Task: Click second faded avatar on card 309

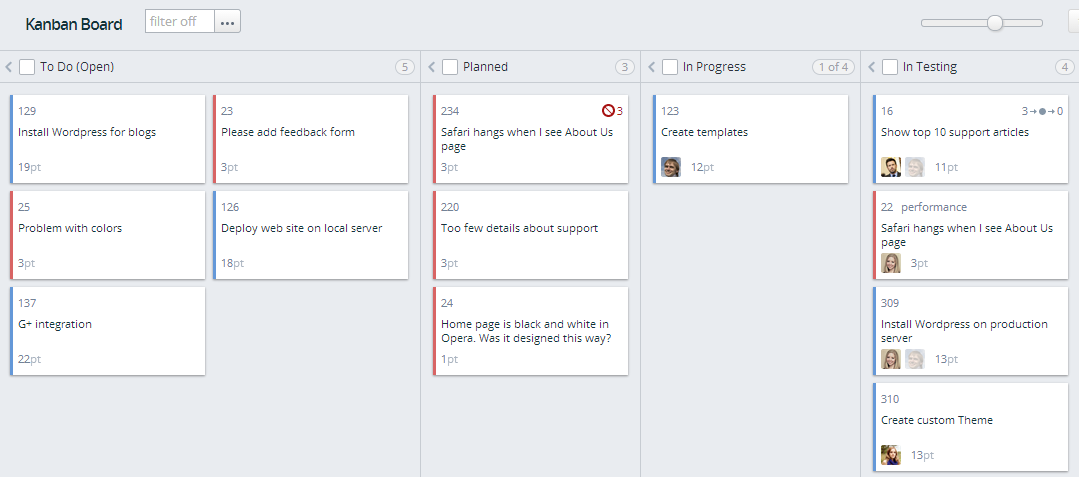Action: pos(915,359)
